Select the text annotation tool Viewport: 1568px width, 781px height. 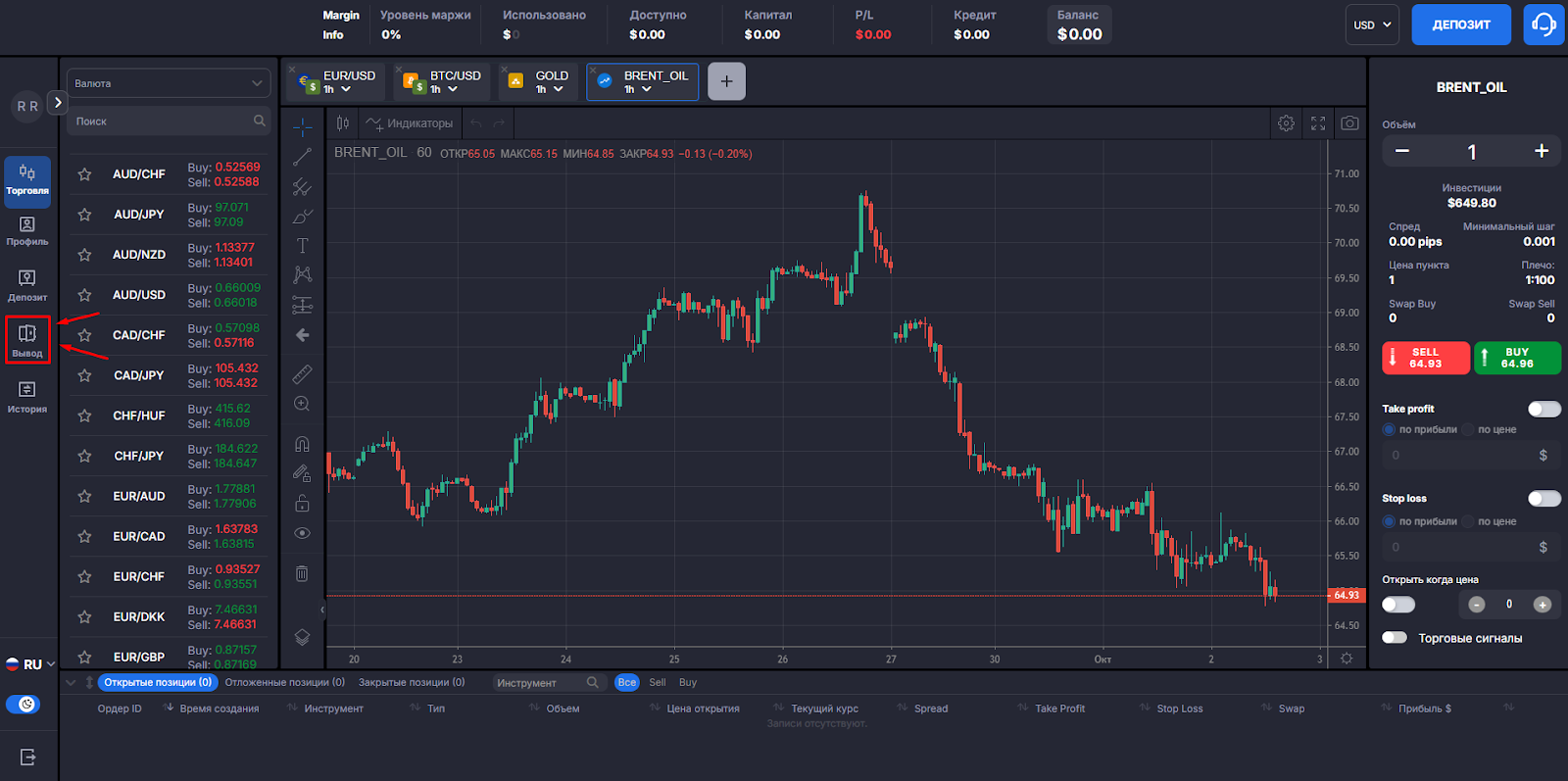click(x=302, y=246)
